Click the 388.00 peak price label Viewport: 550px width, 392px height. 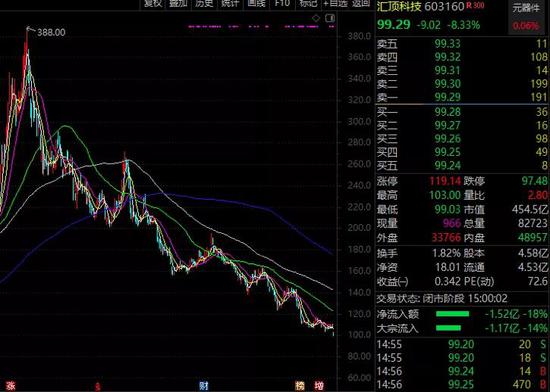[x=51, y=33]
